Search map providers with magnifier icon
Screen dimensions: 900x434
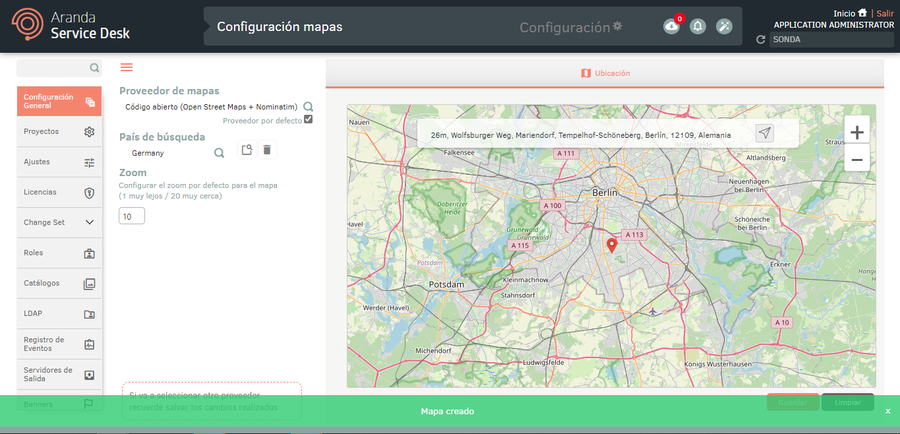point(308,107)
